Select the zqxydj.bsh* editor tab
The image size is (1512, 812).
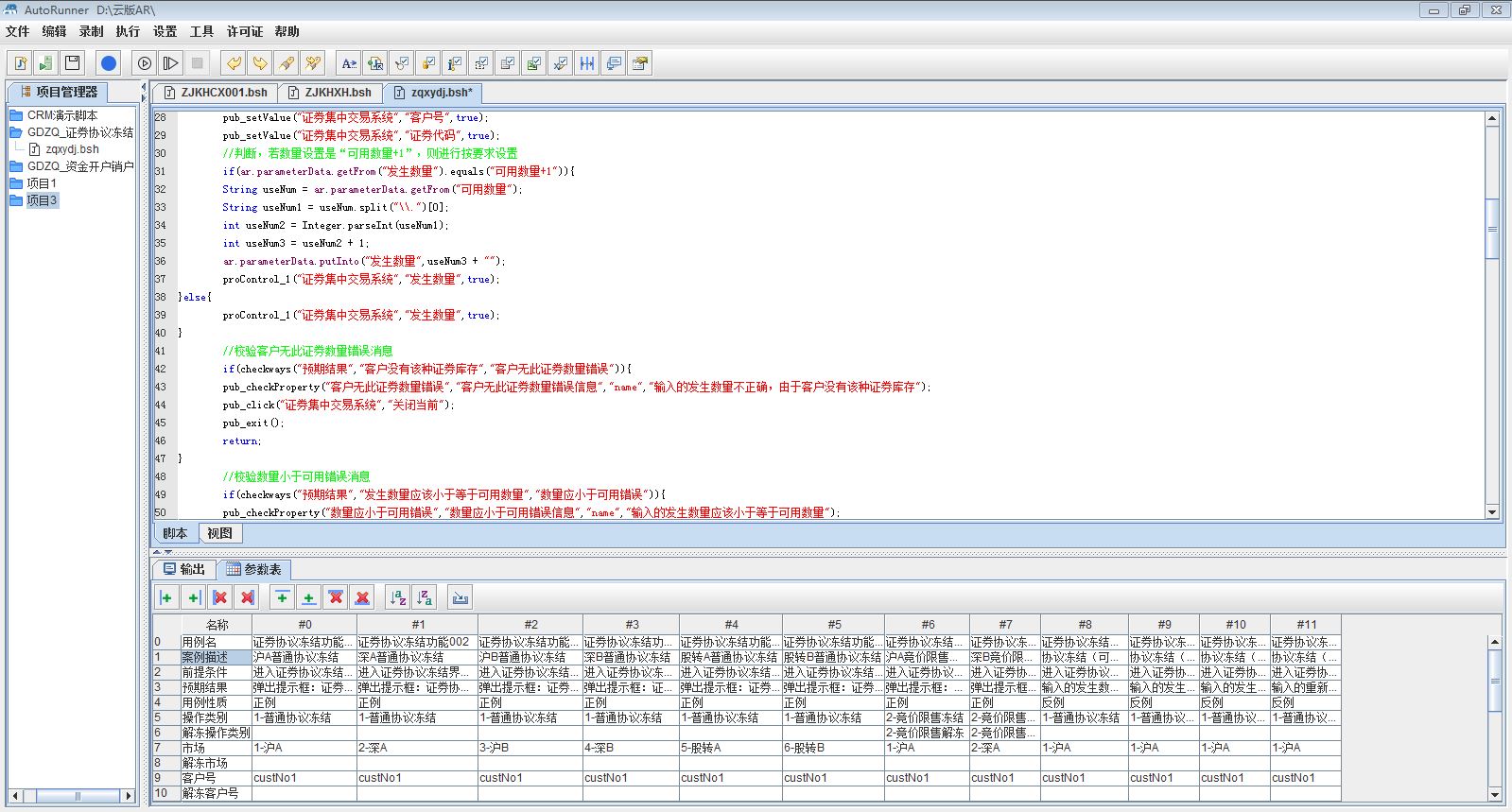click(x=434, y=93)
